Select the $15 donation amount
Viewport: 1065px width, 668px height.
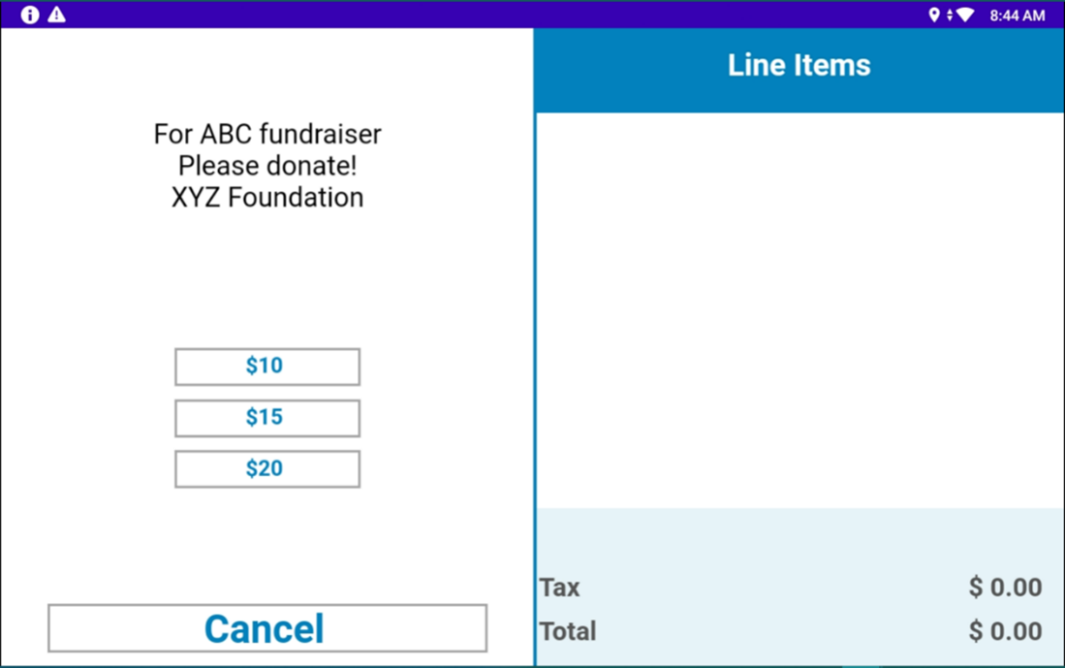[267, 418]
